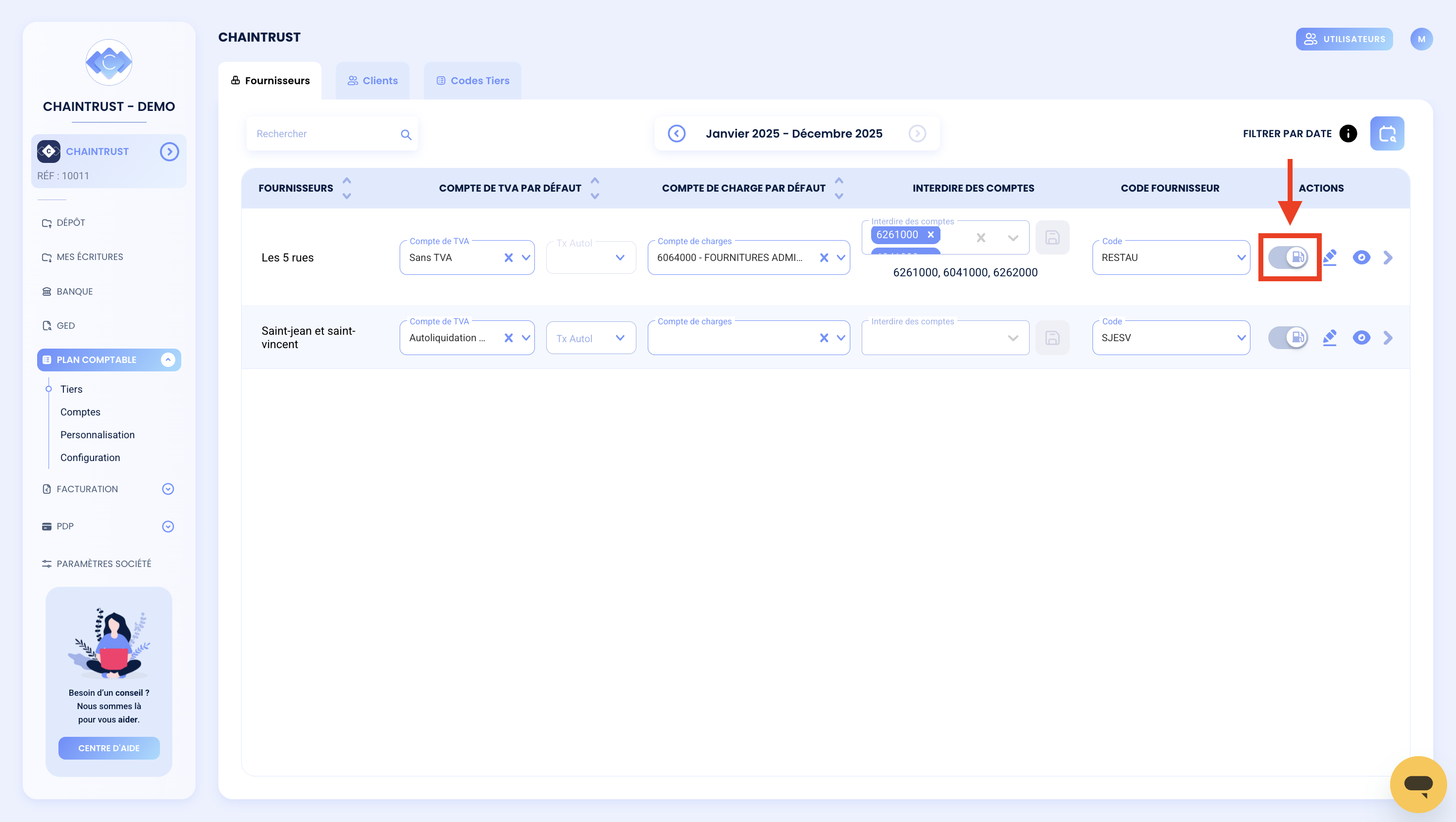This screenshot has height=822, width=1456.
Task: Sort by Compte de TVA par défaut
Action: pos(595,188)
